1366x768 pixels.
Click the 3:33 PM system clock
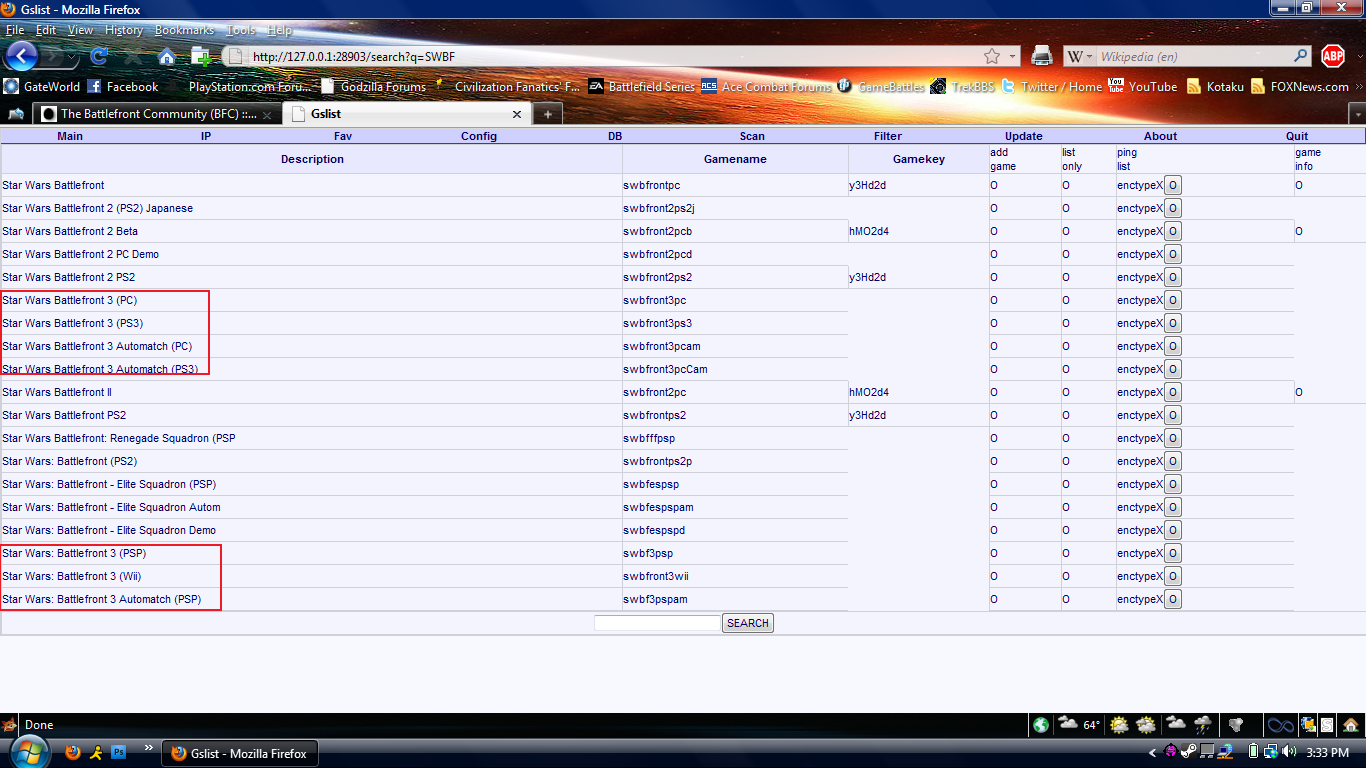click(1327, 752)
